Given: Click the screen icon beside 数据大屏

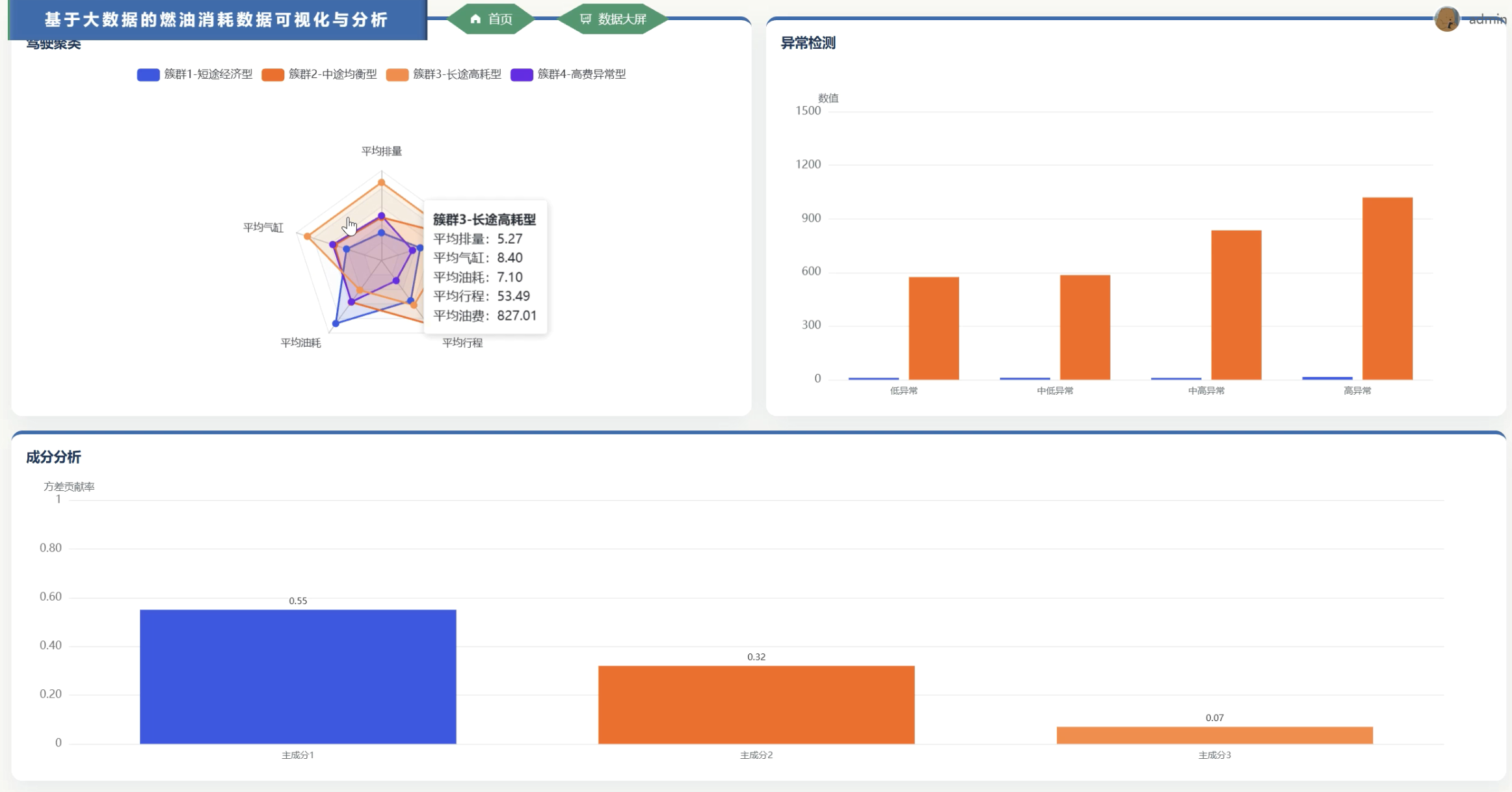Looking at the screenshot, I should pyautogui.click(x=585, y=19).
